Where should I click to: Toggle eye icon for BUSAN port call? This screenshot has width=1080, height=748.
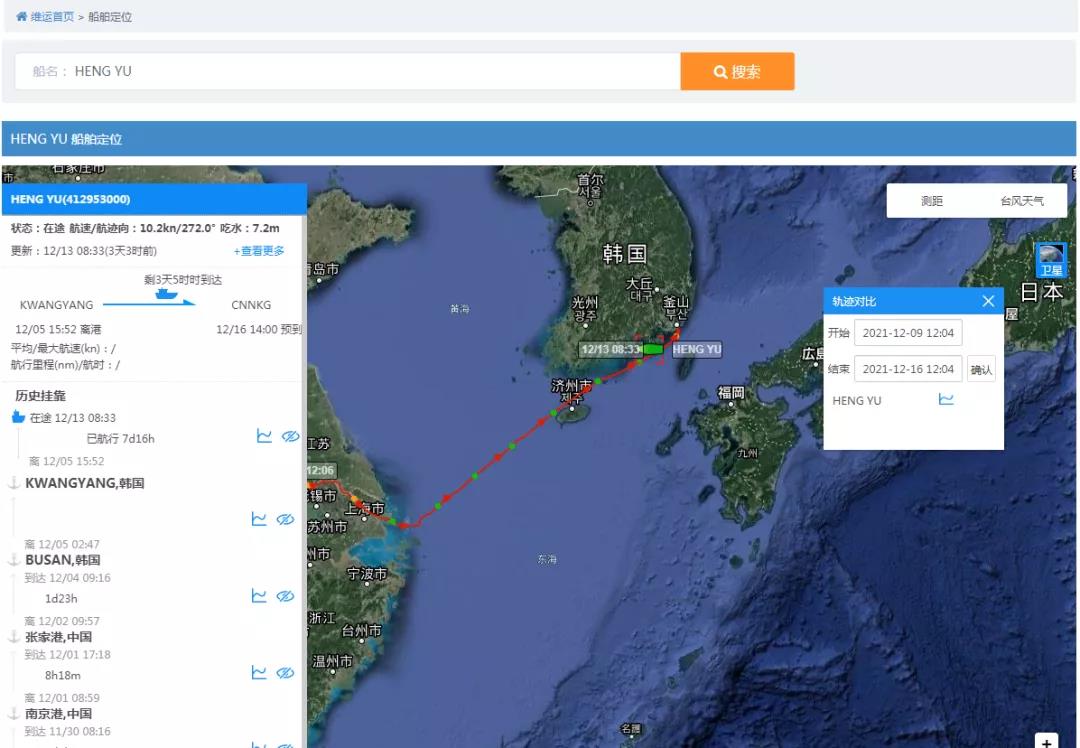click(x=285, y=596)
